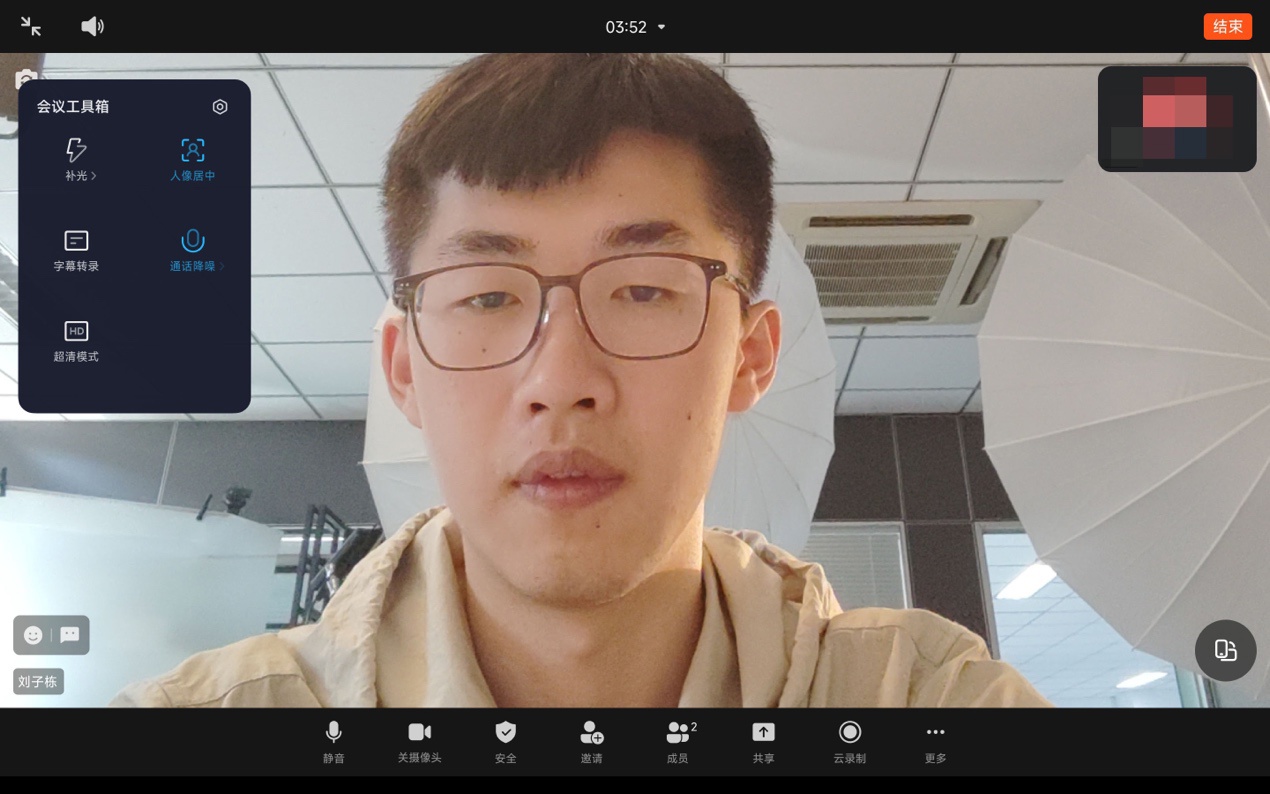Toggle the speaker audio output icon
1270x794 pixels.
pos(92,27)
